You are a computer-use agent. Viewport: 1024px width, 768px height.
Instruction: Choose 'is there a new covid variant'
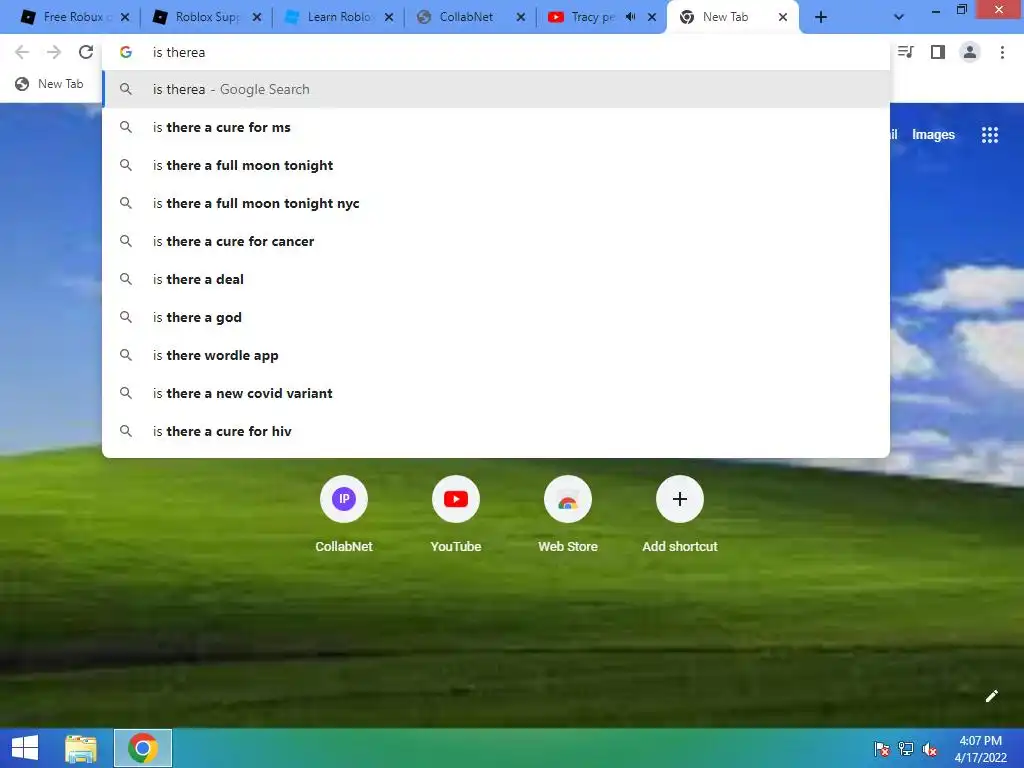(x=496, y=392)
